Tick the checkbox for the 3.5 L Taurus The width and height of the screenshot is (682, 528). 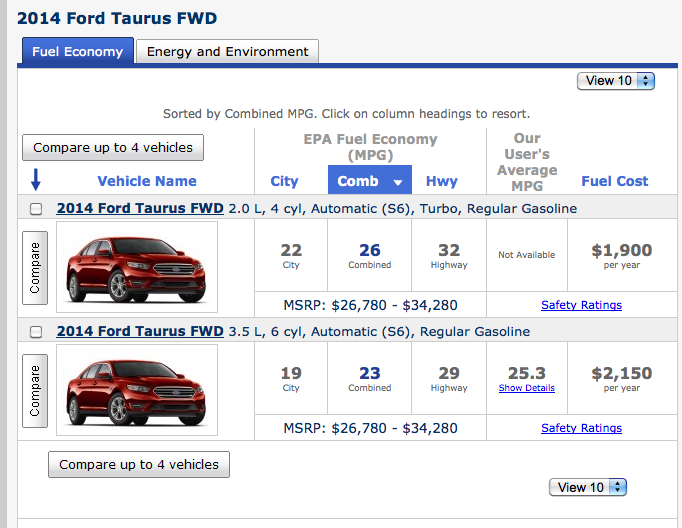click(36, 332)
